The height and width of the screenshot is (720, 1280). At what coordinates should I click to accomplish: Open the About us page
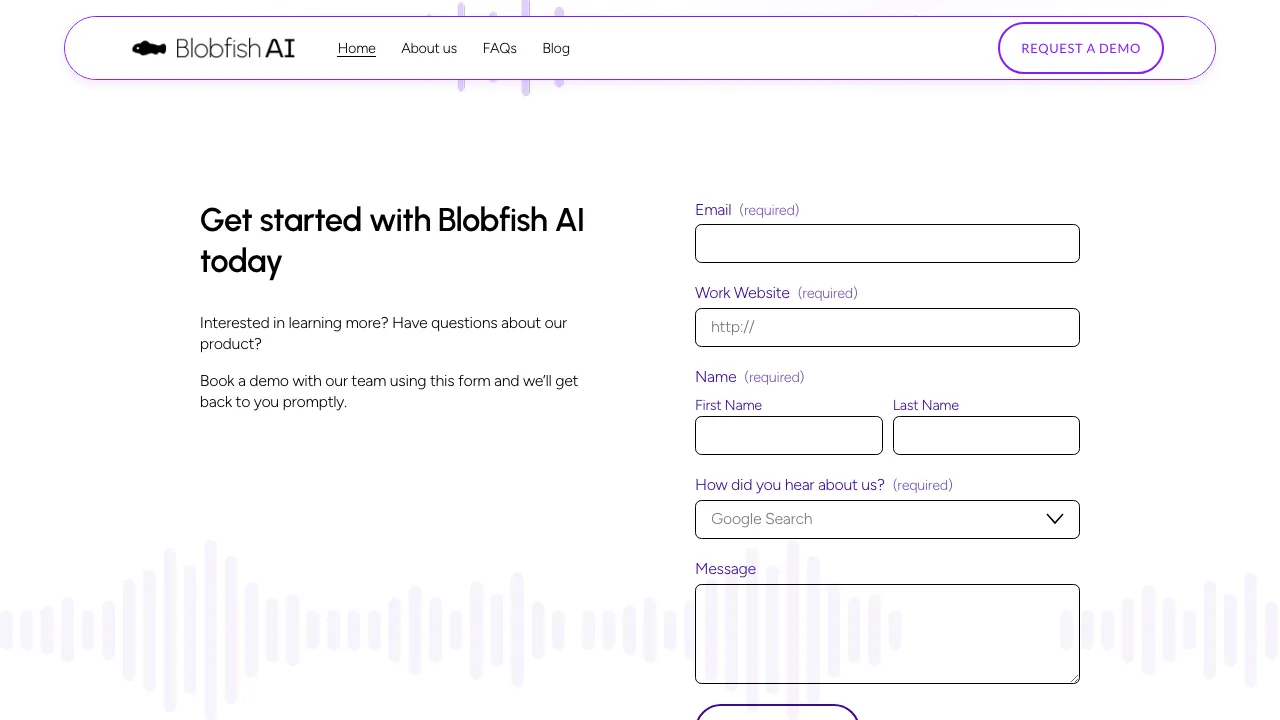pyautogui.click(x=429, y=48)
